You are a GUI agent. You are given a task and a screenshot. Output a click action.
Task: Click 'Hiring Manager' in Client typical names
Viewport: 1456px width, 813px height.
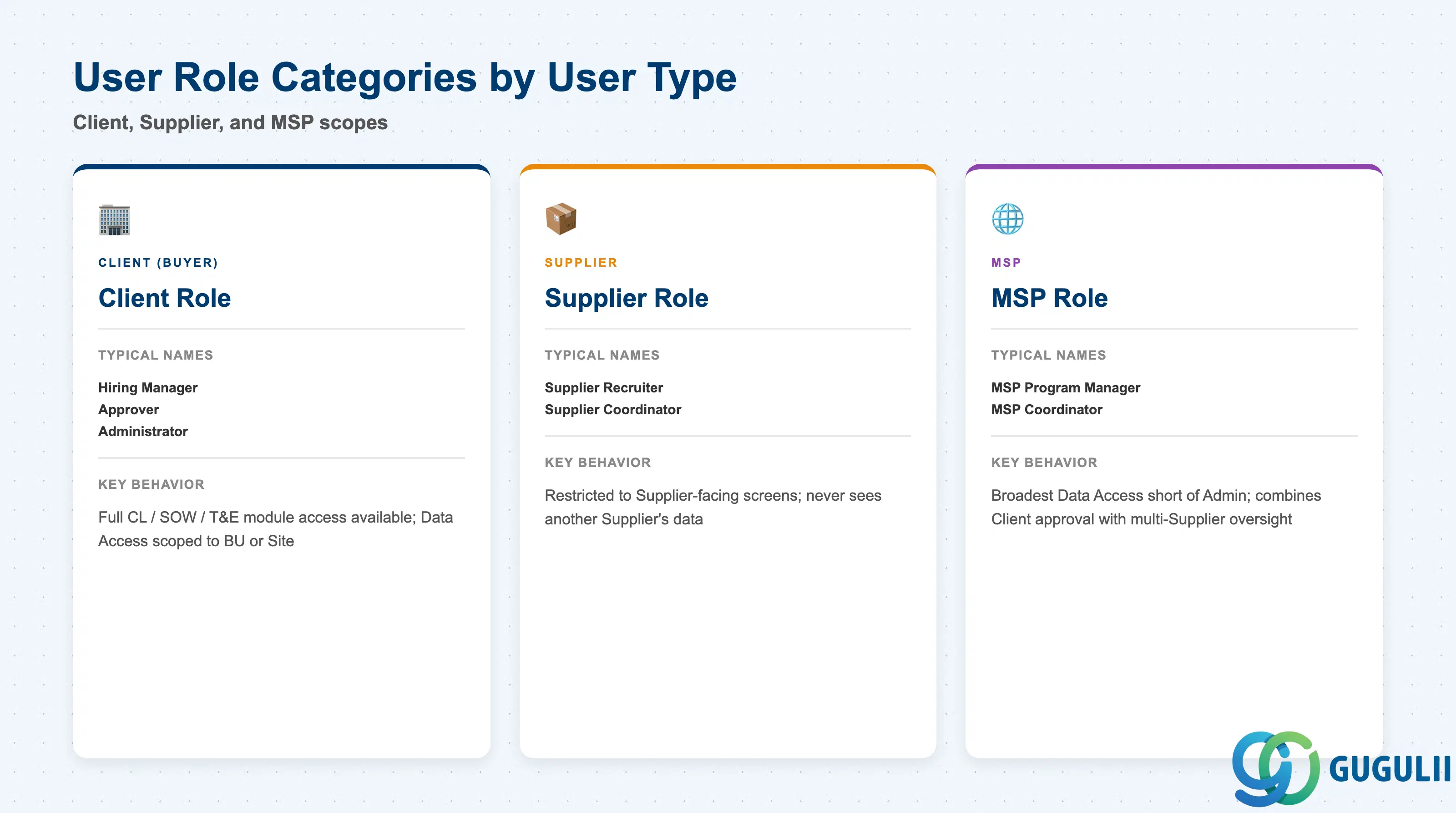coord(148,388)
